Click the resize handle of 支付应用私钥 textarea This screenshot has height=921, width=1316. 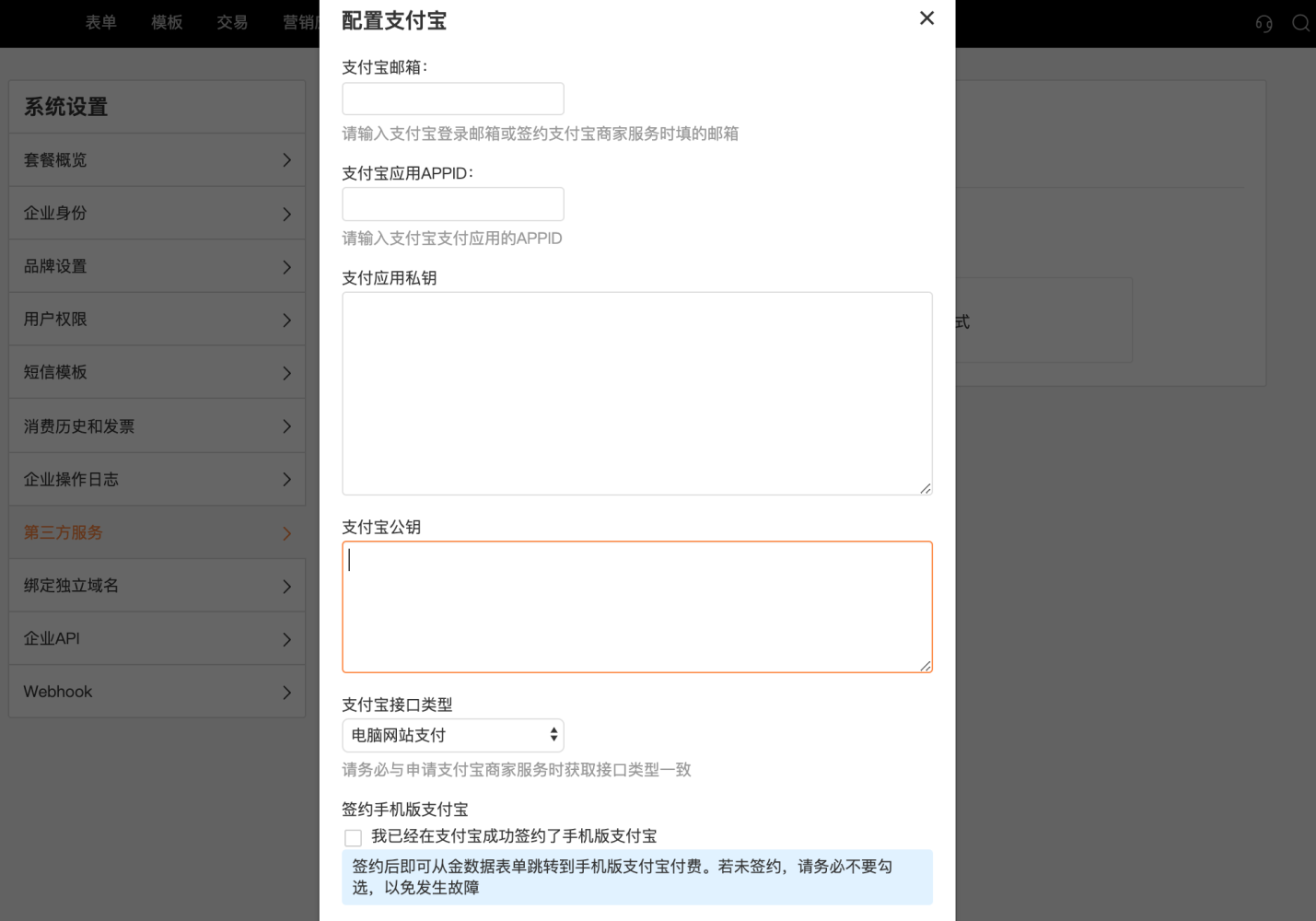(x=926, y=488)
